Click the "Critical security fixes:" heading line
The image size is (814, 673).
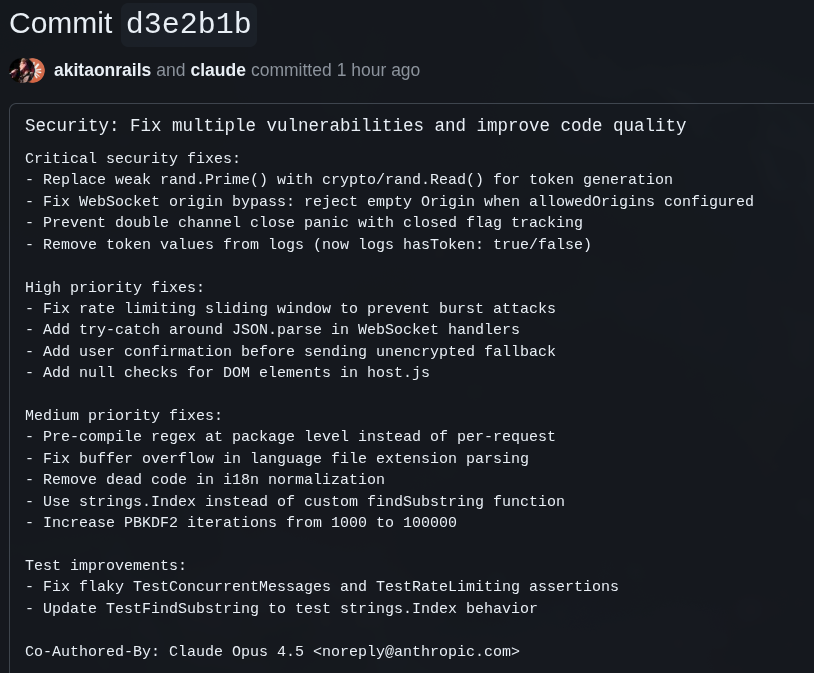(133, 158)
